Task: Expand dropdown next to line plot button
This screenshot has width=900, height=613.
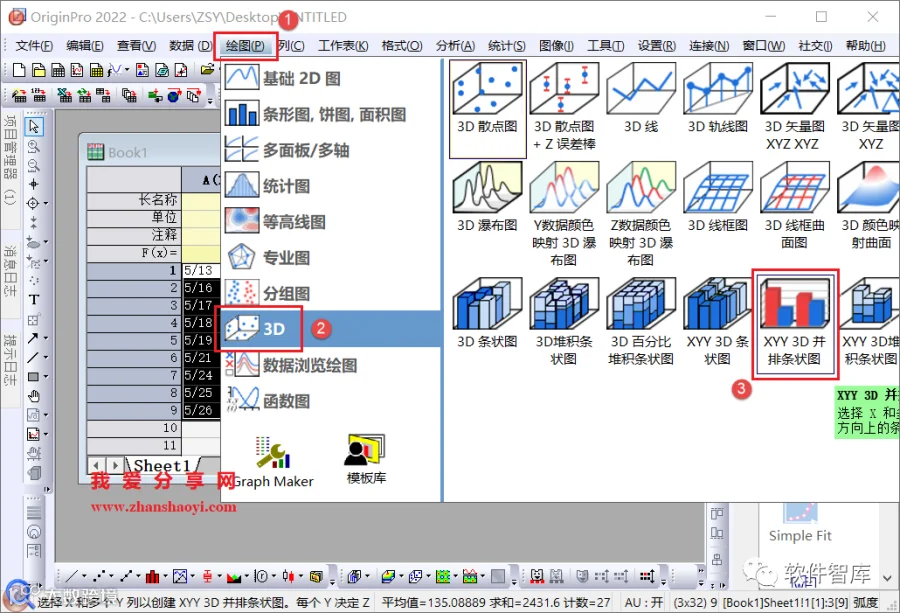Action: pos(84,576)
